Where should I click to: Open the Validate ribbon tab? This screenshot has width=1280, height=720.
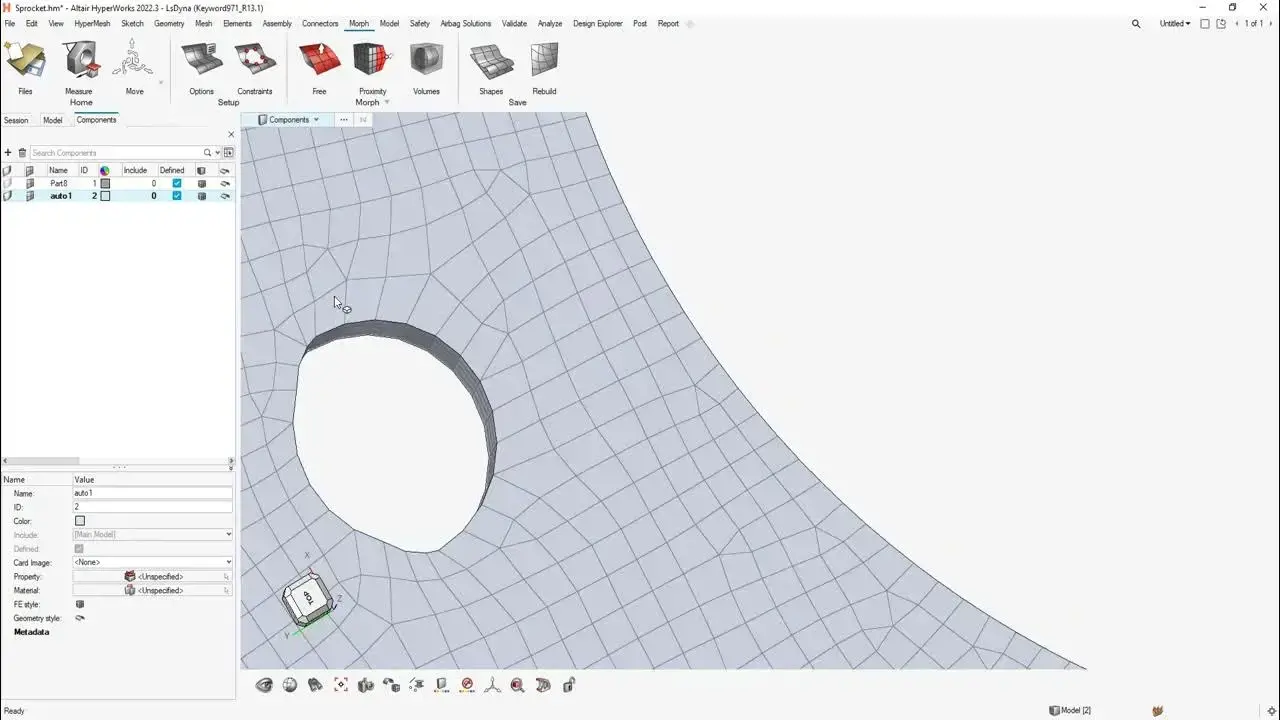pyautogui.click(x=514, y=23)
